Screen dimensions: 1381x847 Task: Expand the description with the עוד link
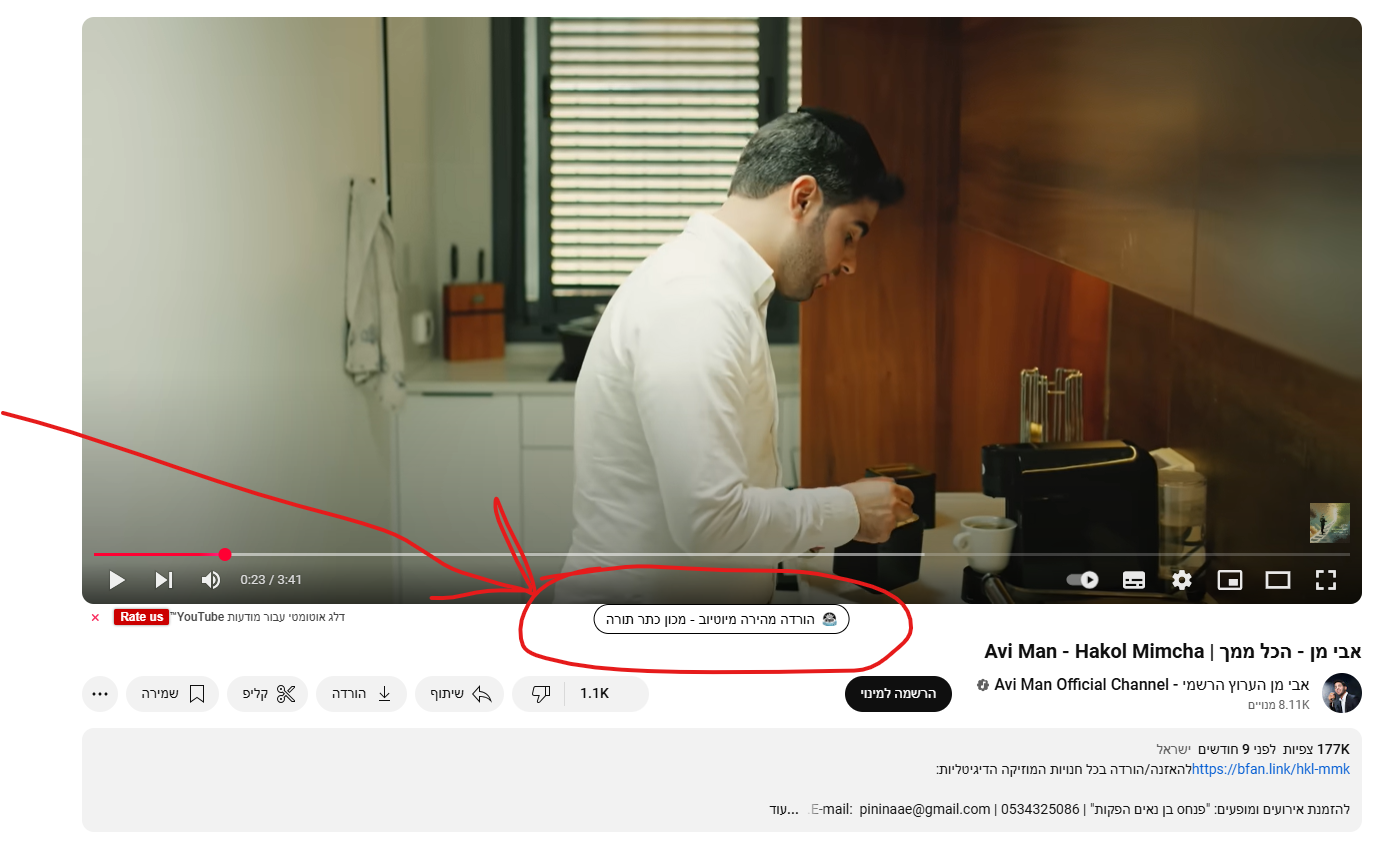click(786, 809)
